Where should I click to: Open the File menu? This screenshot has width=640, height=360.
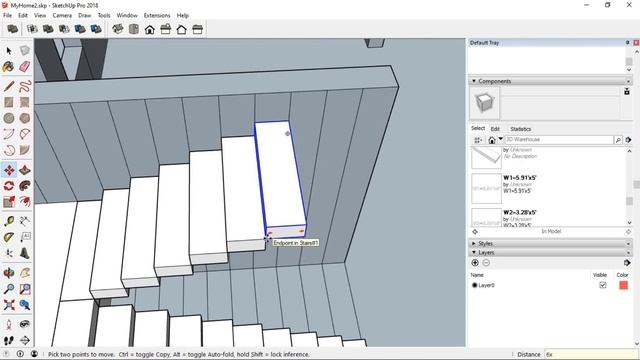click(x=7, y=16)
